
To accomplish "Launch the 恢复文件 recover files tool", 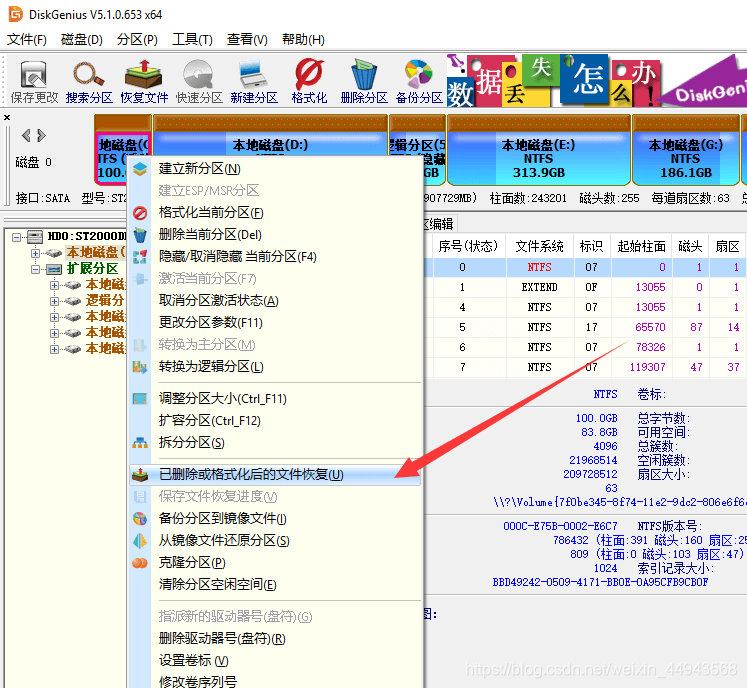I will tap(144, 82).
